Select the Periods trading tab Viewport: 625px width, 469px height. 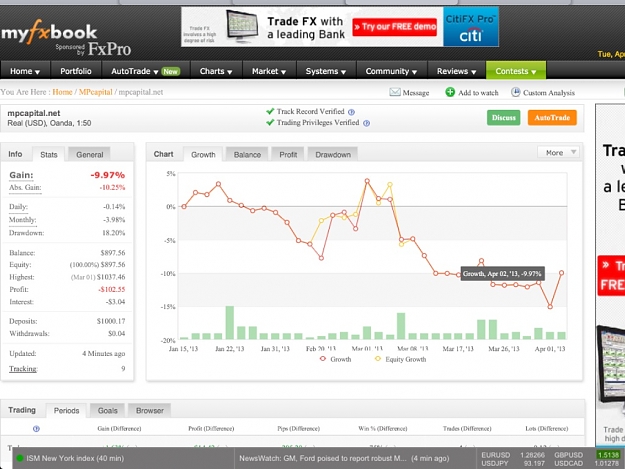pos(66,410)
